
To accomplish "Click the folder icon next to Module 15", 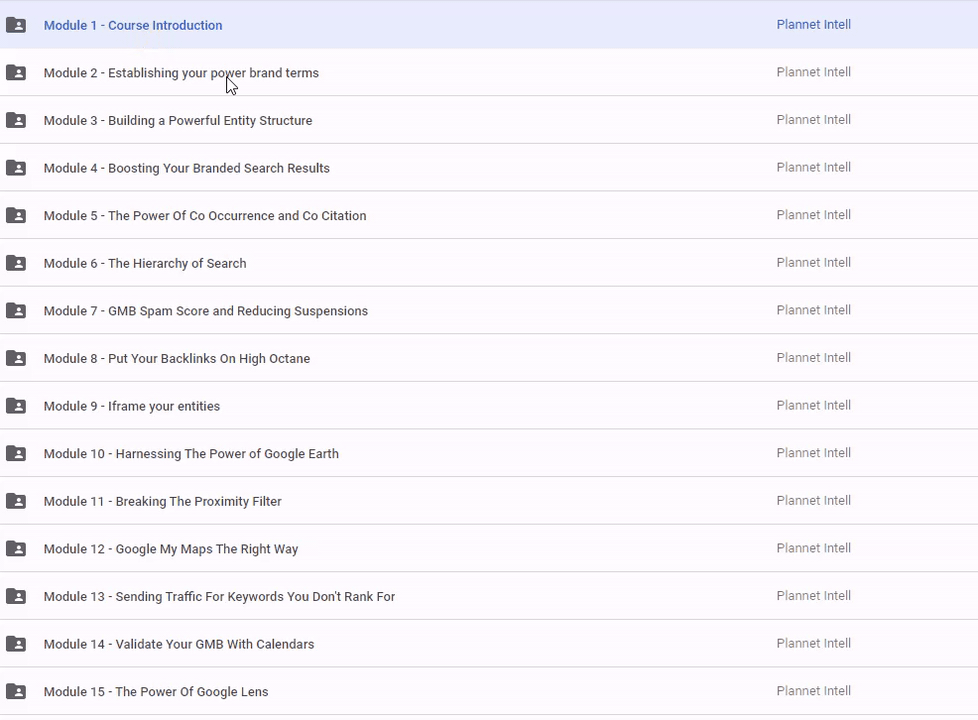I will click(16, 691).
